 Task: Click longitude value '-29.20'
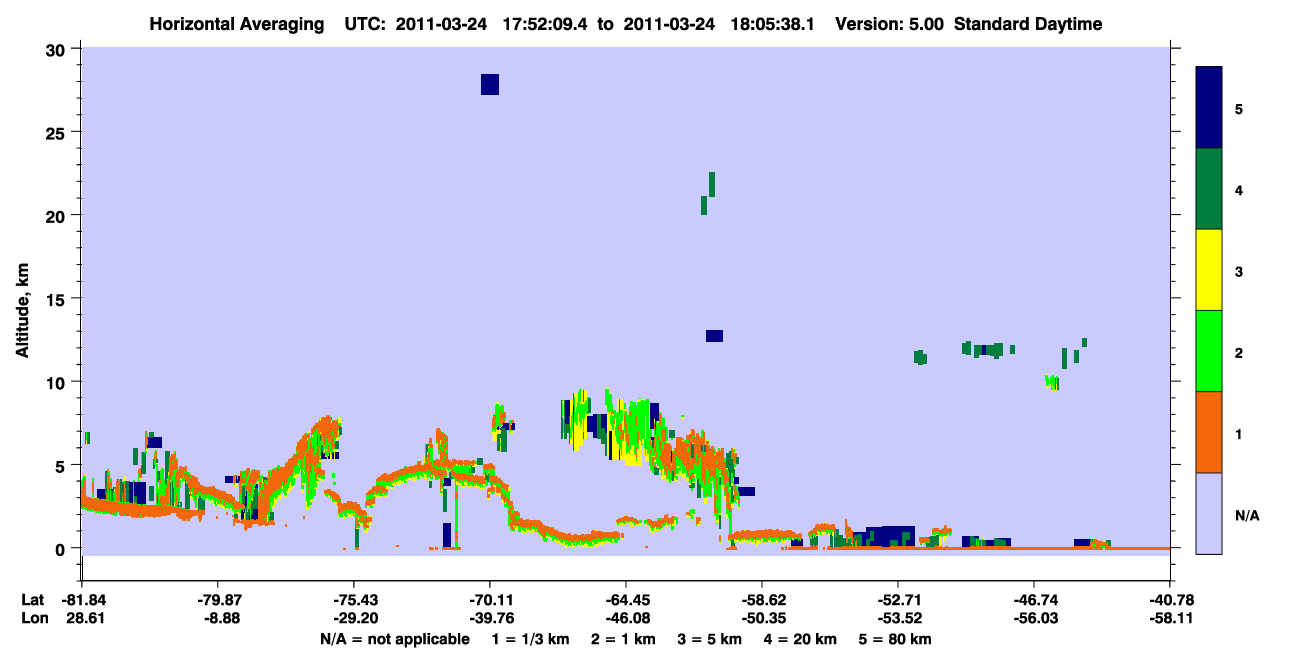coord(354,619)
